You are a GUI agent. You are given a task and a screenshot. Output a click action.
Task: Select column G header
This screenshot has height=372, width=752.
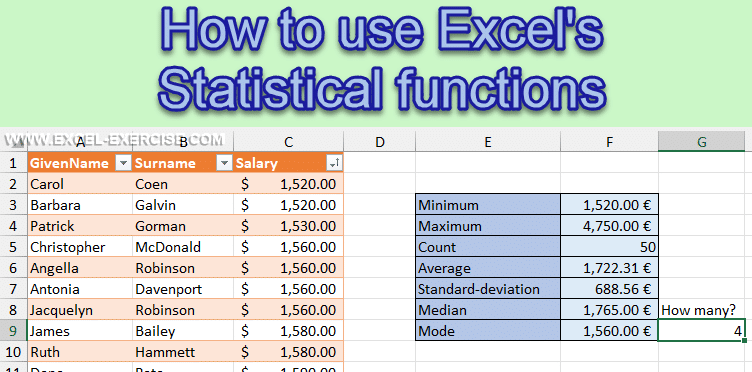(x=701, y=141)
